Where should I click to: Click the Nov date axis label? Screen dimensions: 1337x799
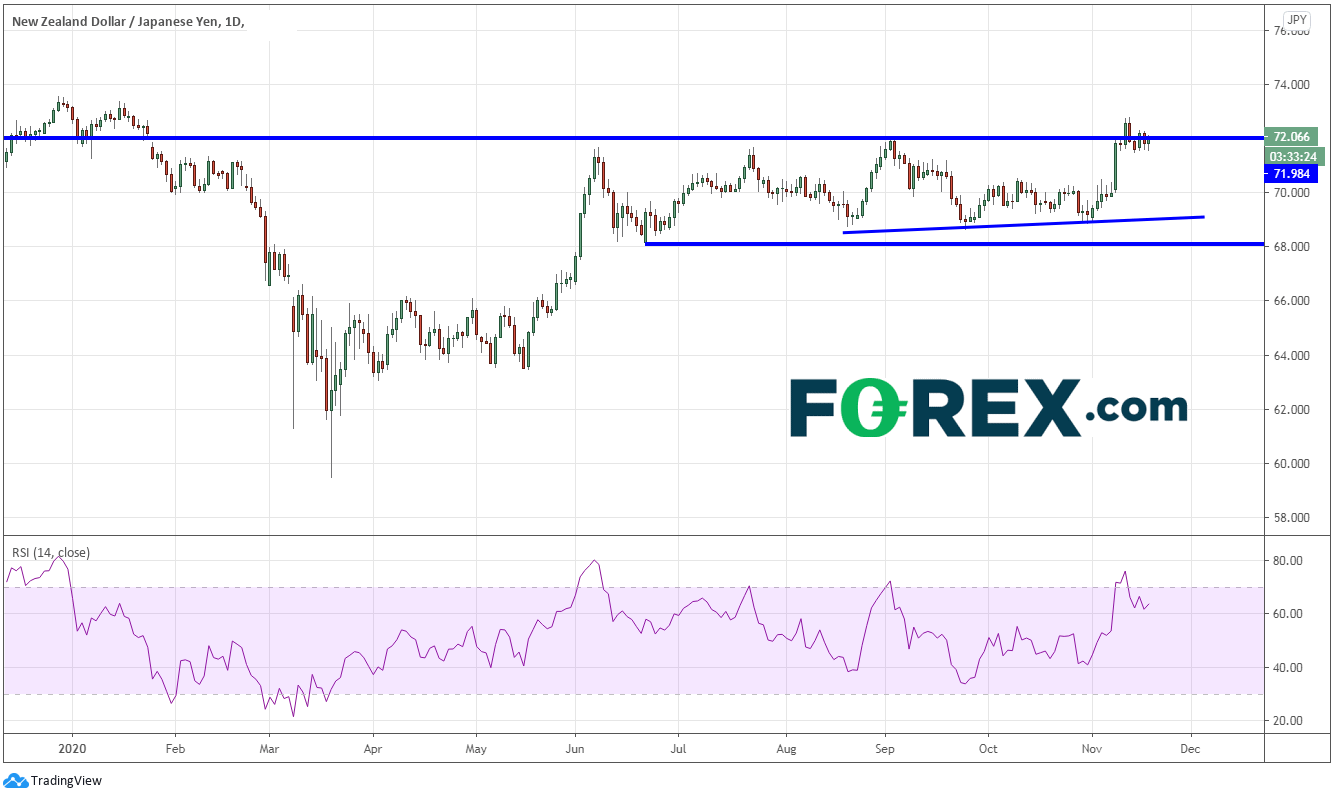click(1092, 747)
